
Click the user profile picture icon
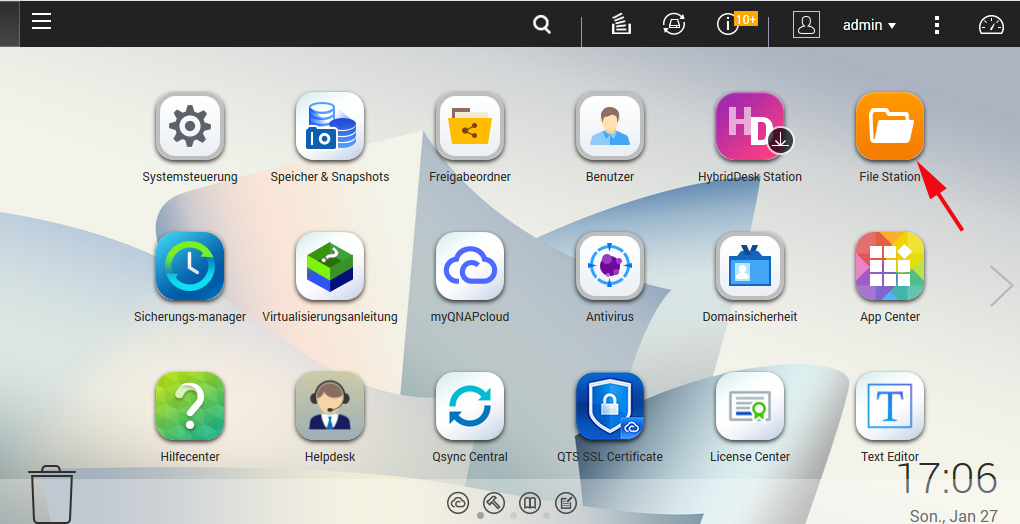(x=806, y=25)
